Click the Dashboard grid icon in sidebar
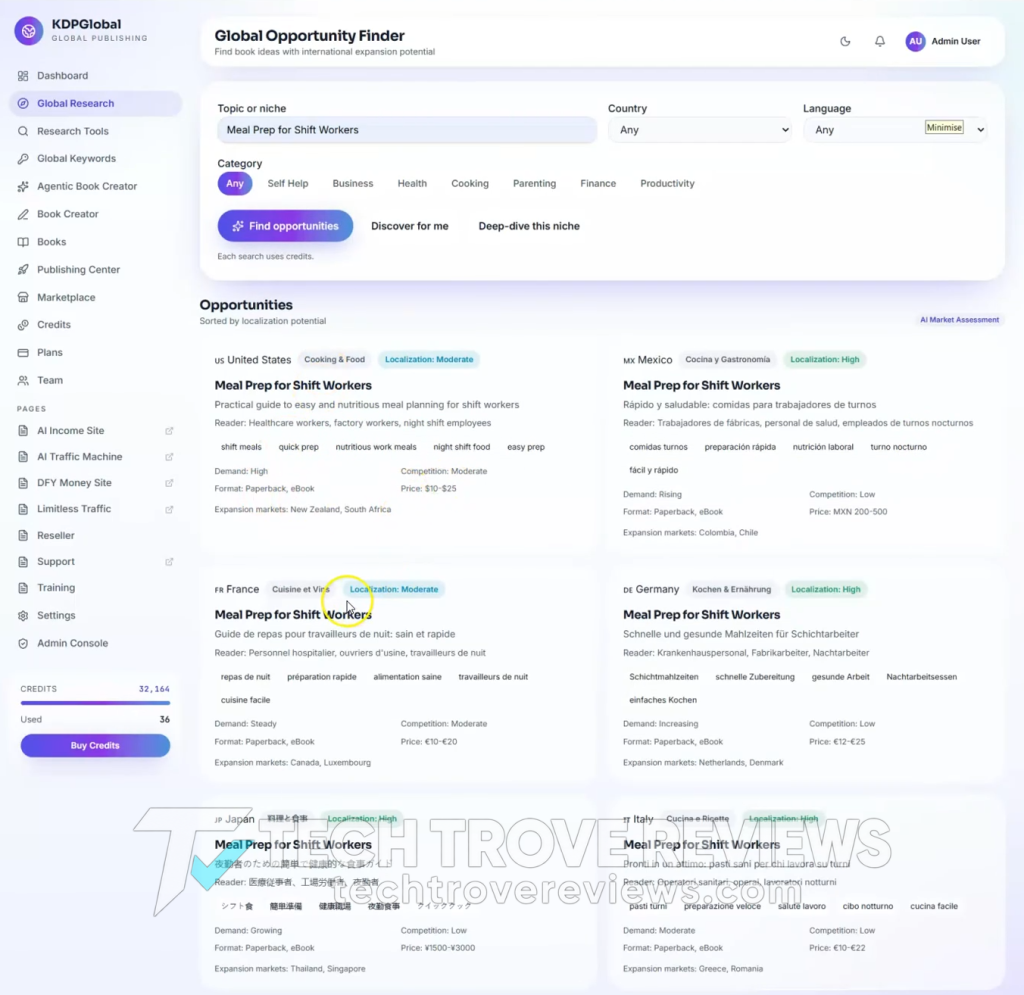Screen dimensions: 1024x995 coord(24,76)
